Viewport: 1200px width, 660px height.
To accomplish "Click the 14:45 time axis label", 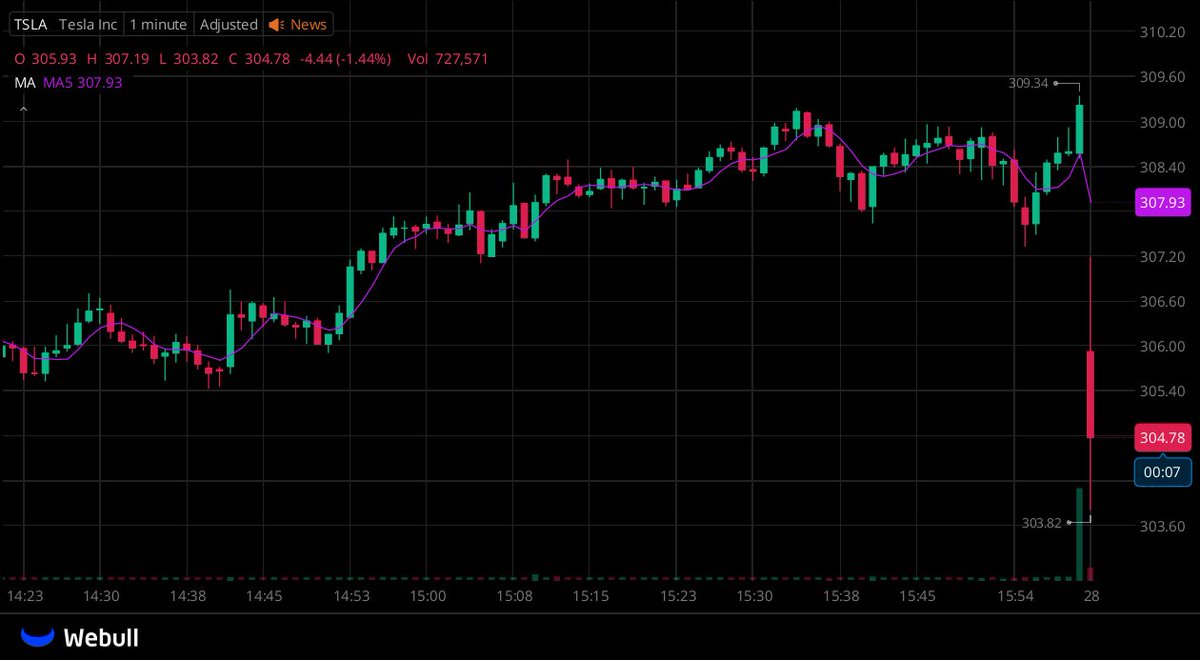I will [265, 595].
